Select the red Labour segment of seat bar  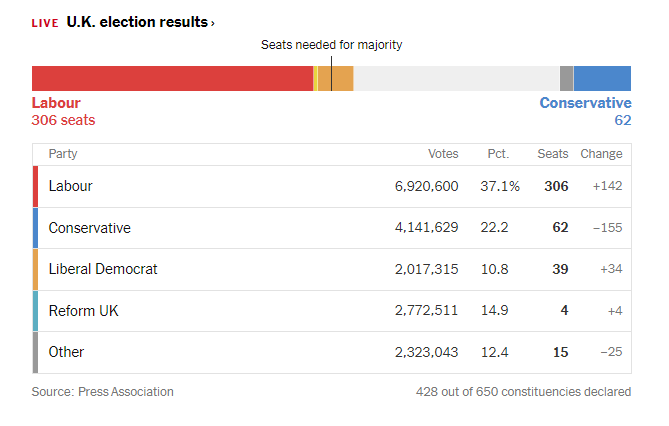172,79
